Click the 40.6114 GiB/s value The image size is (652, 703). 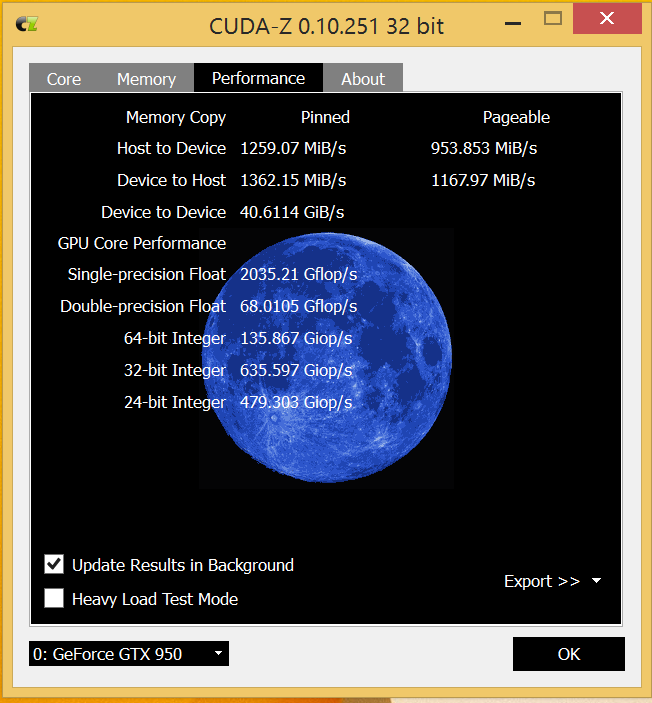point(292,212)
